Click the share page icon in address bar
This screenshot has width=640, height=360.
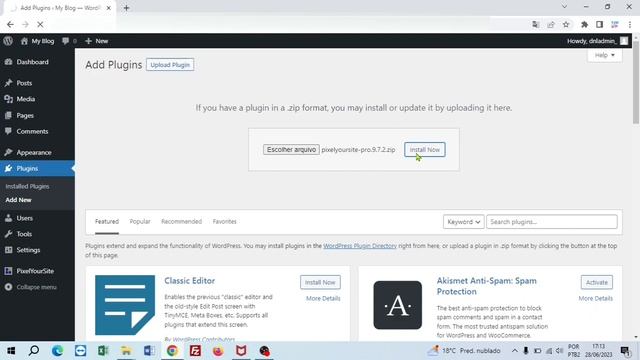click(x=551, y=24)
